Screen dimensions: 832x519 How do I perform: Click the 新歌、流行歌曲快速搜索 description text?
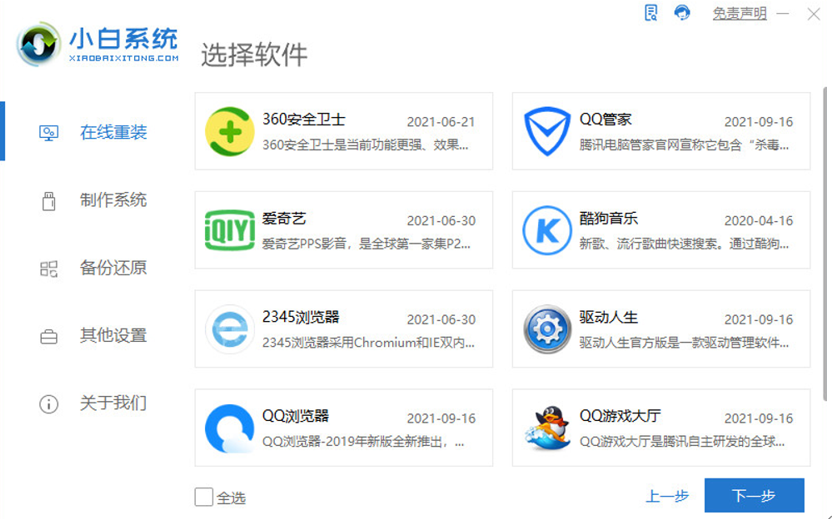[684, 244]
